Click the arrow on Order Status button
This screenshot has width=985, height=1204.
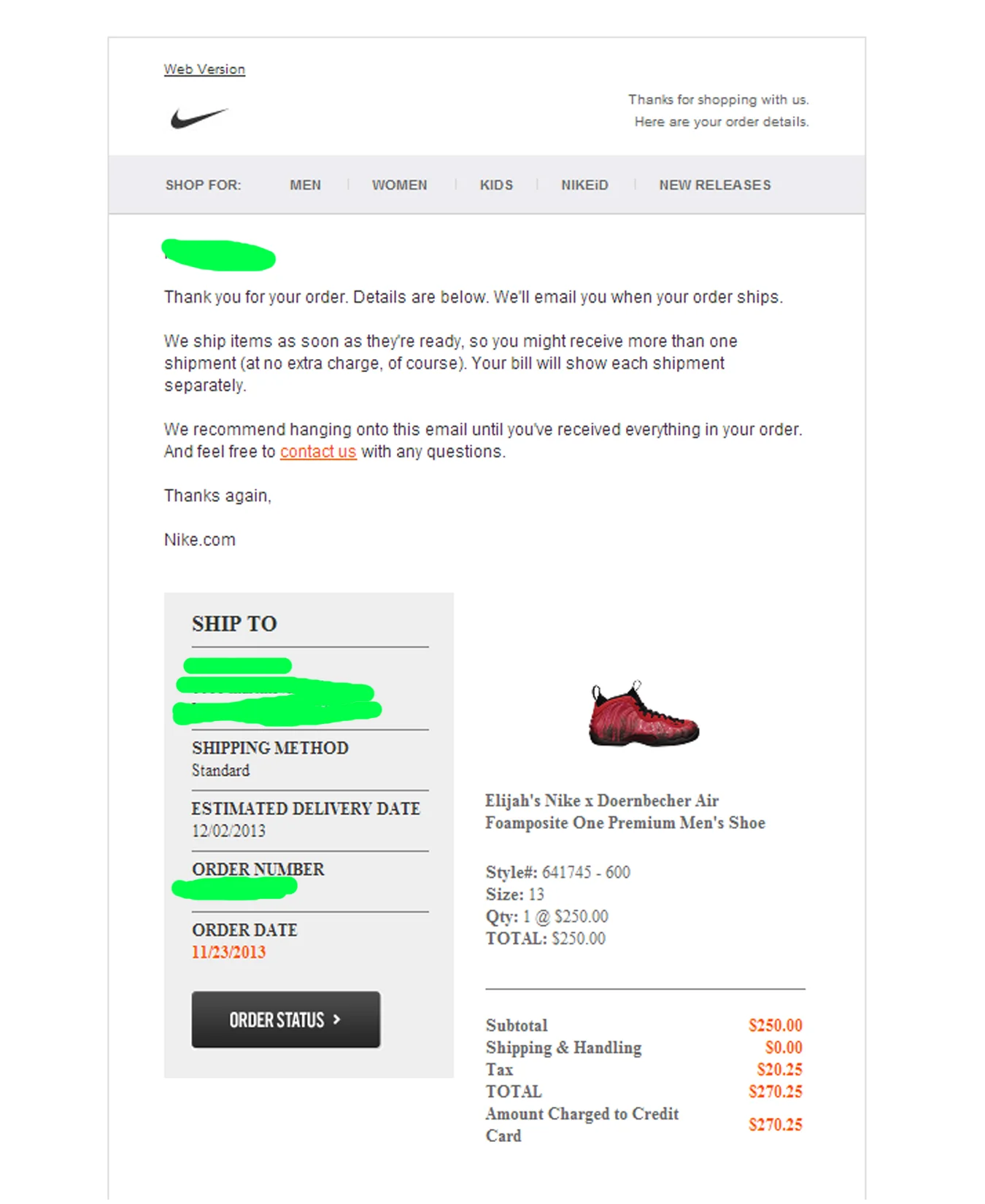coord(336,1019)
